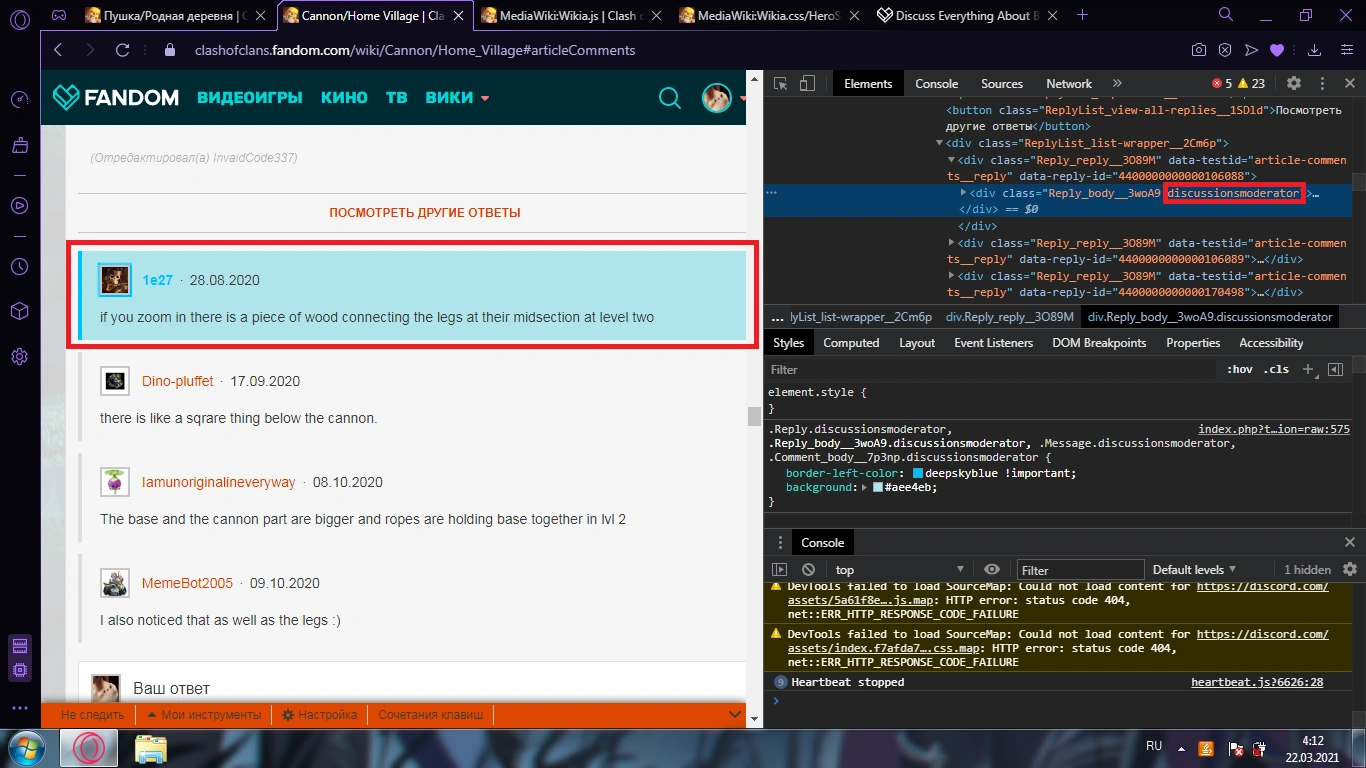
Task: Click the ad blocker shield icon
Action: click(x=1225, y=50)
